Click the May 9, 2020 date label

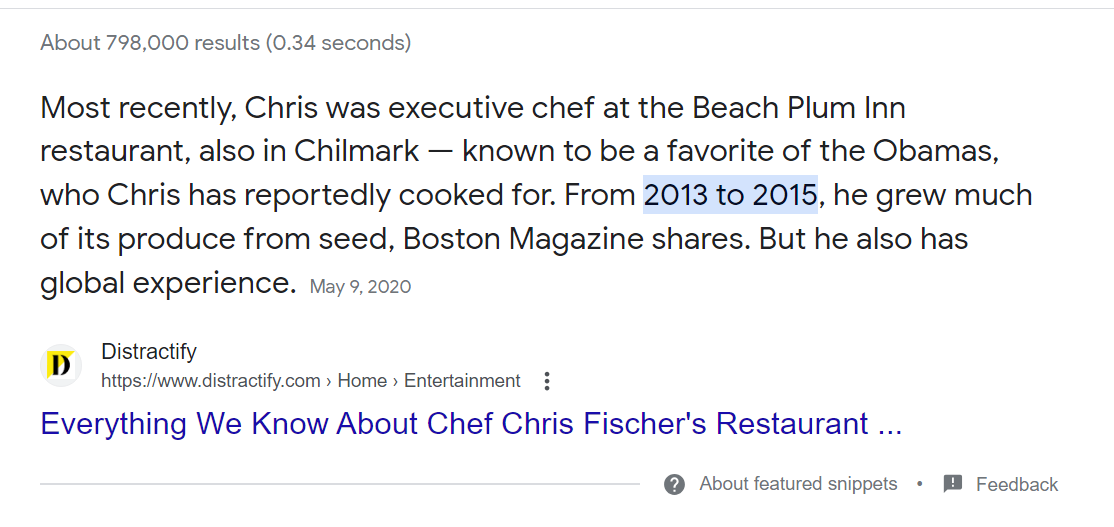pos(360,287)
